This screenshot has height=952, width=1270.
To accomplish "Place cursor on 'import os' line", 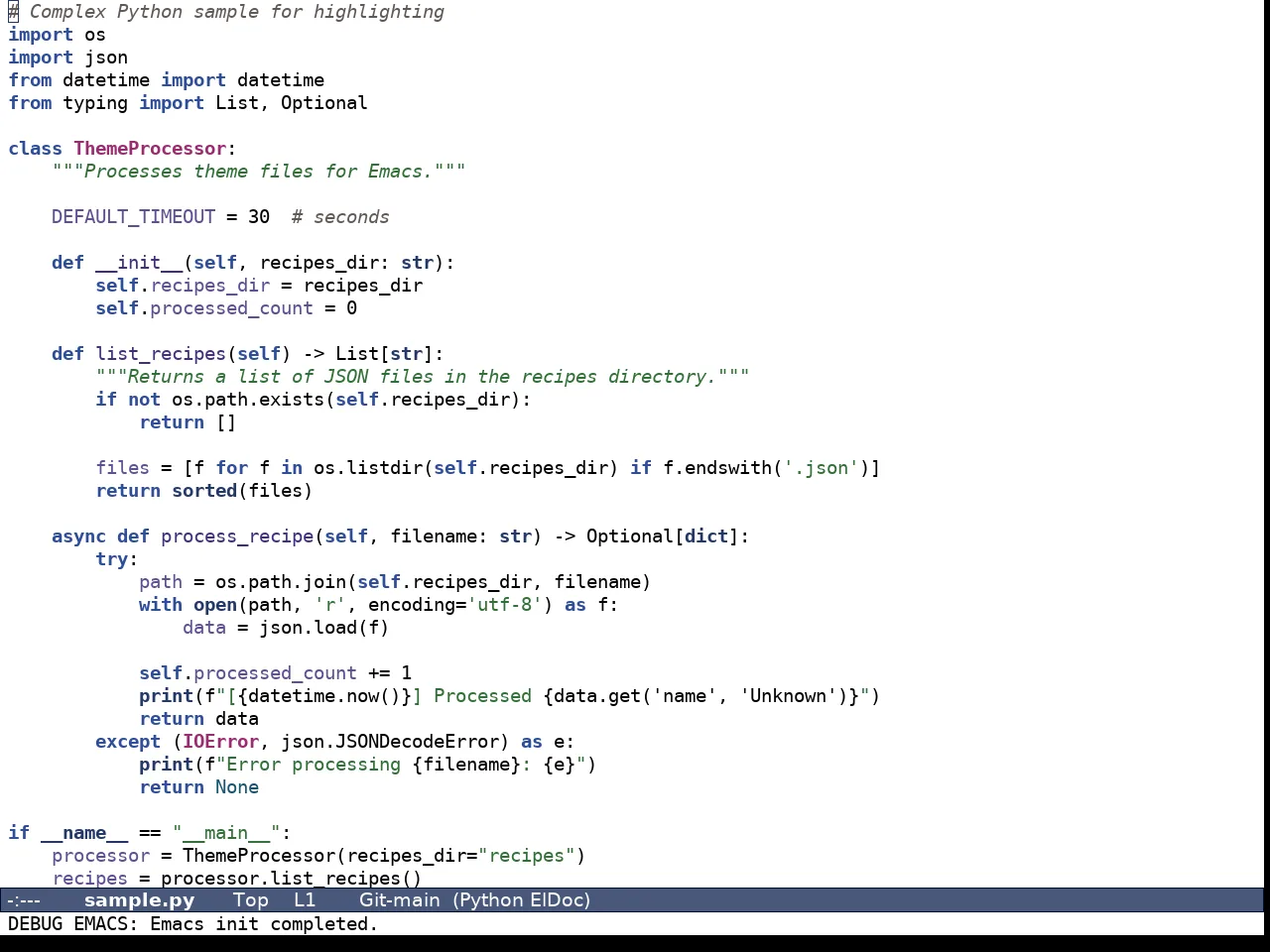I will (57, 35).
